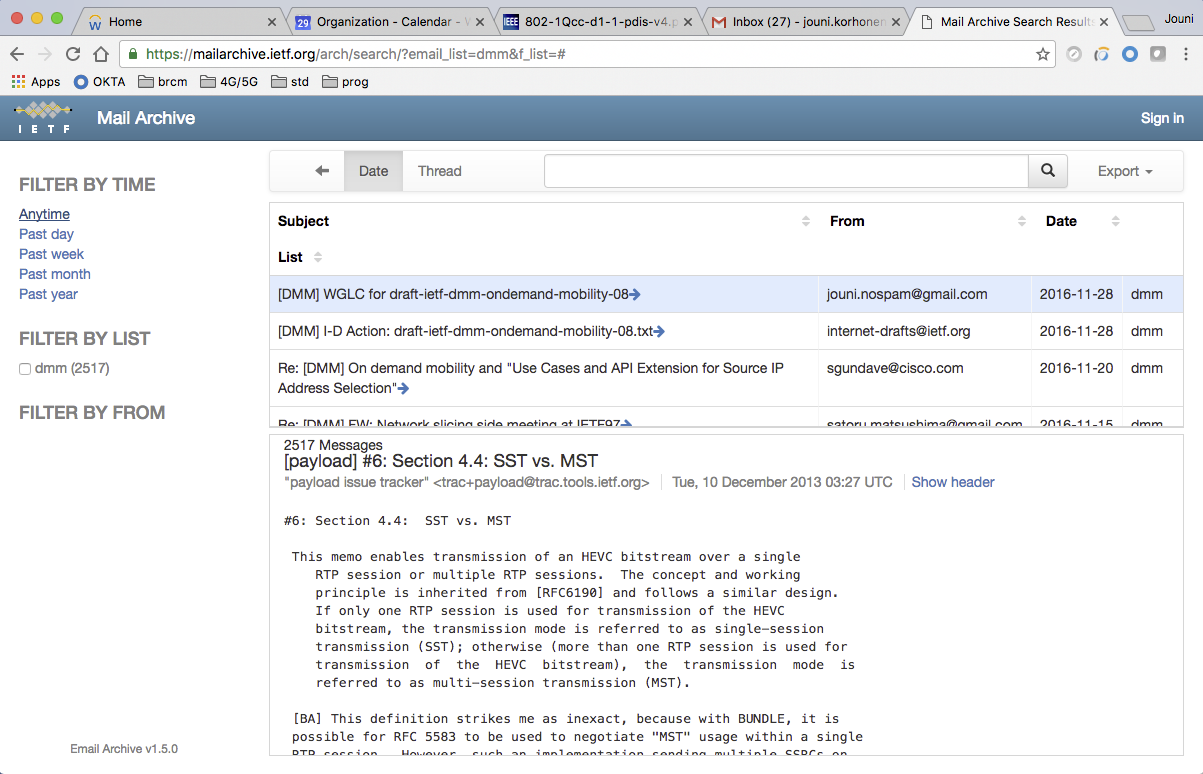Click the back arrow in the toolbar
The height and width of the screenshot is (774, 1203).
point(322,171)
